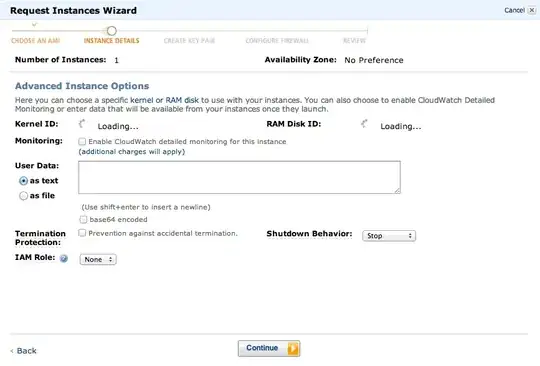This screenshot has height=366, width=540.
Task: Open the Shutdown Behavior dropdown
Action: 389,236
